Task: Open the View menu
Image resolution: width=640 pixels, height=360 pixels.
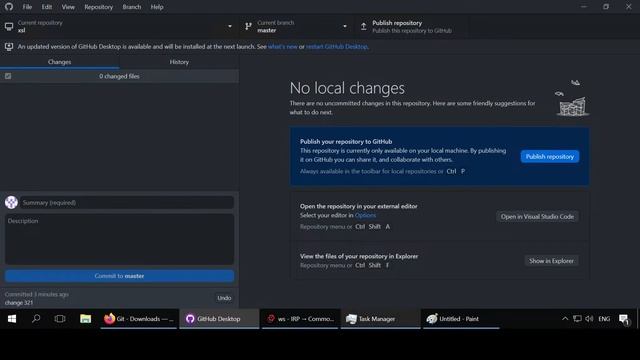Action: (x=68, y=7)
